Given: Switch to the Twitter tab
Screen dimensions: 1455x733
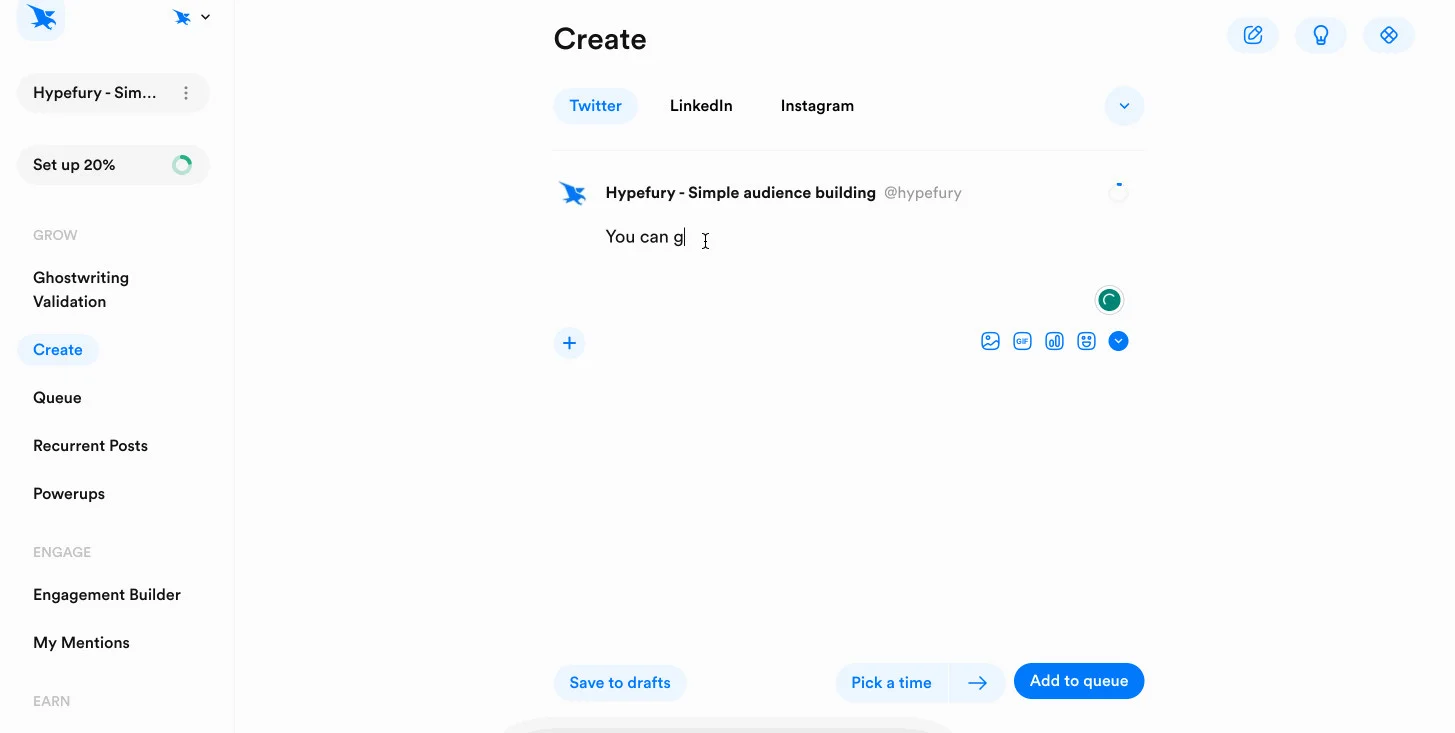Looking at the screenshot, I should pos(596,106).
